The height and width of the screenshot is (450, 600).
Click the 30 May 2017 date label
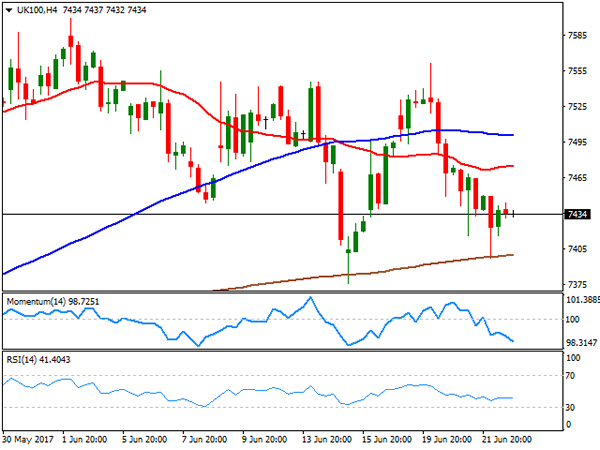[28, 439]
